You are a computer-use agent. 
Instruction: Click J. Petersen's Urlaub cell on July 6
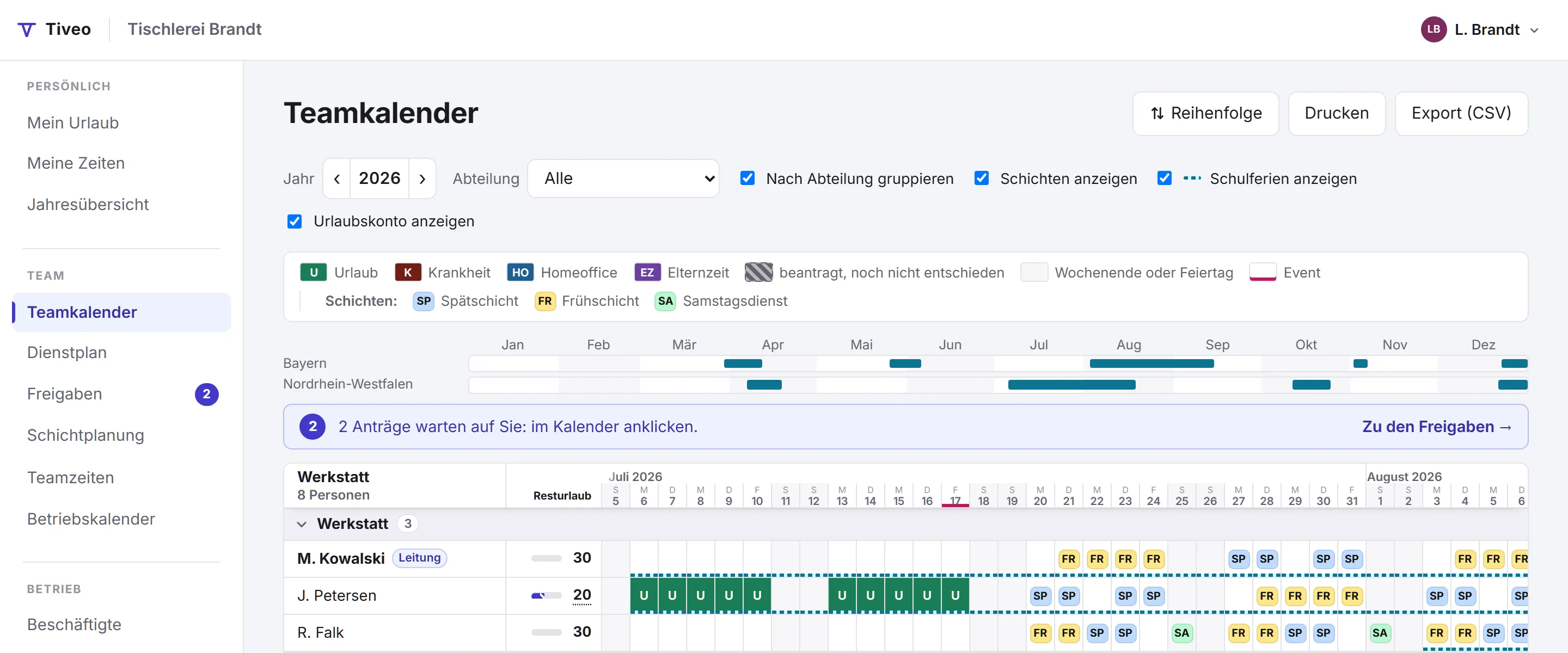pos(644,596)
